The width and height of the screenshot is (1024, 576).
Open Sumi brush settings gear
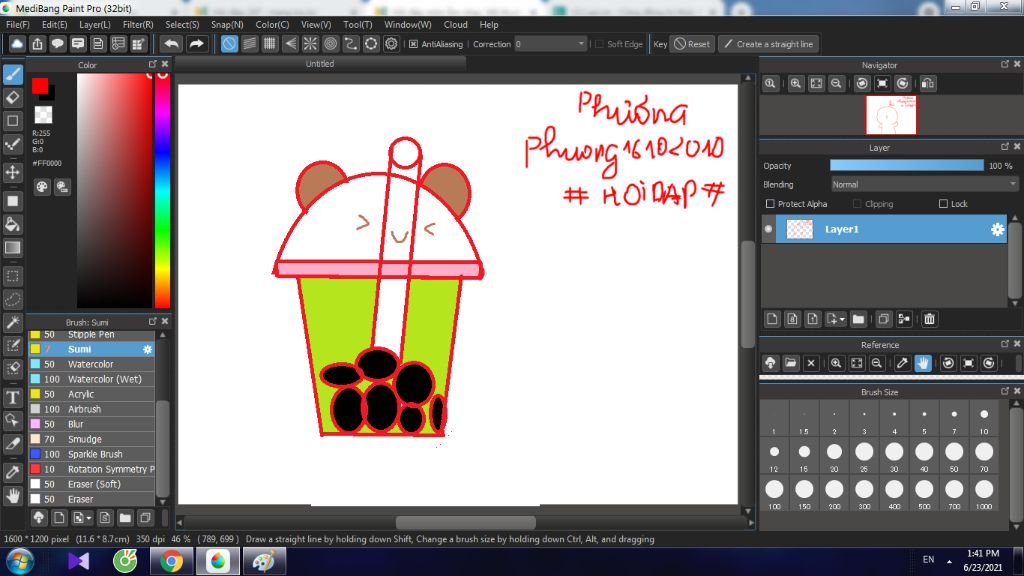[148, 349]
